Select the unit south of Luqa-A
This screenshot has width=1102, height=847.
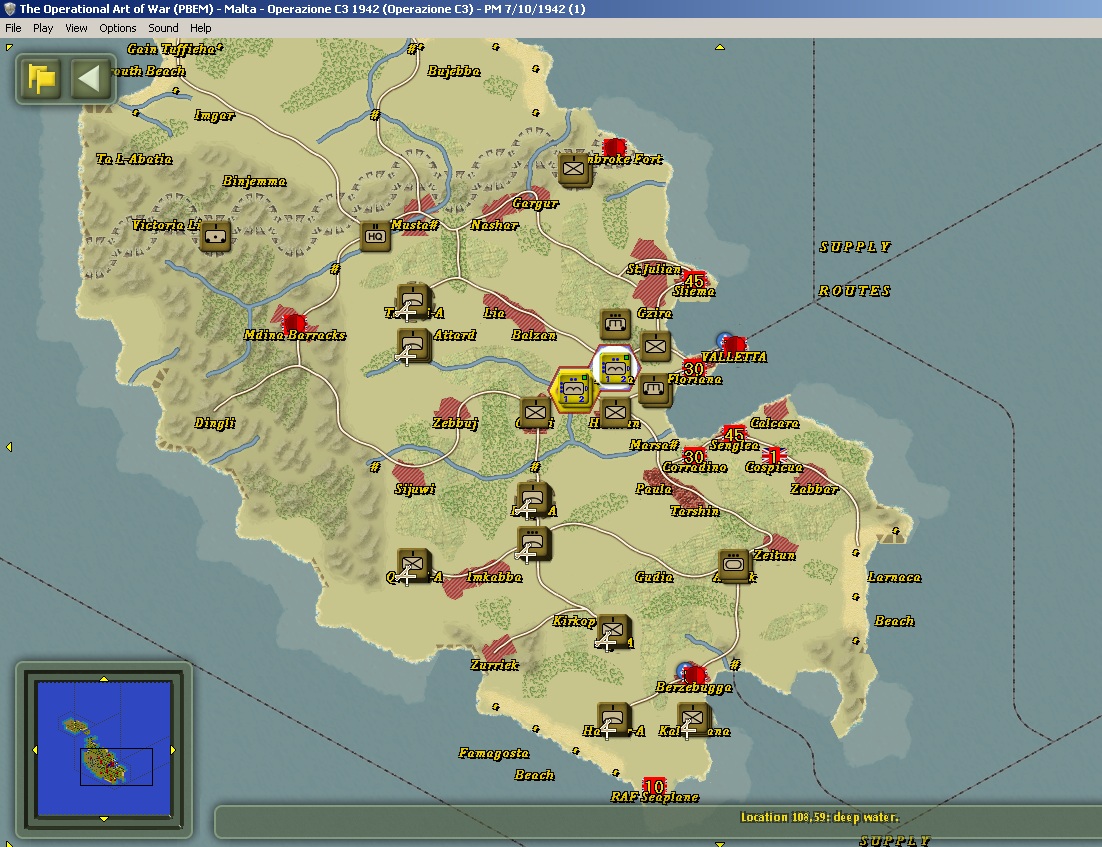click(533, 544)
